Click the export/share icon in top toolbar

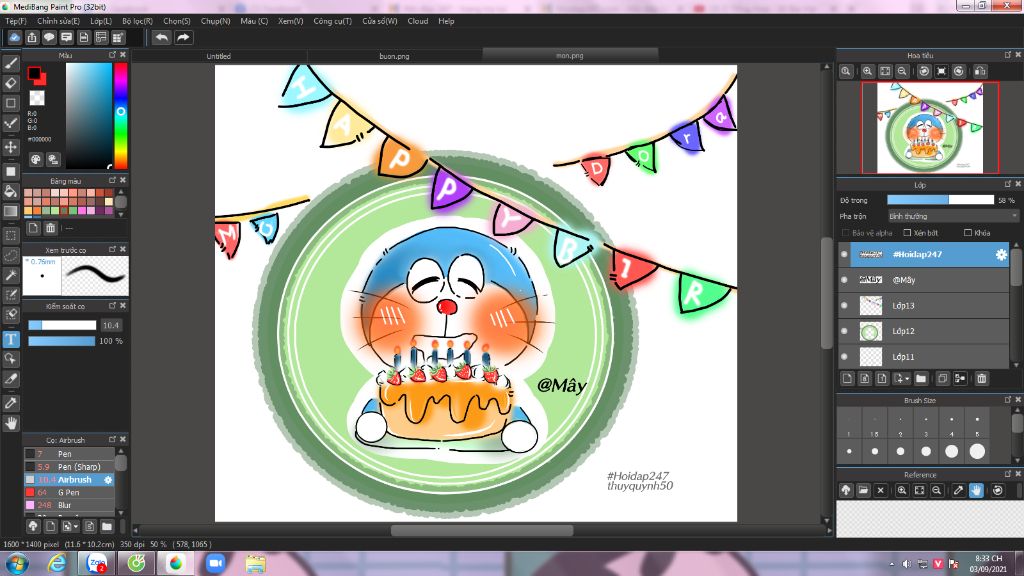tap(32, 37)
